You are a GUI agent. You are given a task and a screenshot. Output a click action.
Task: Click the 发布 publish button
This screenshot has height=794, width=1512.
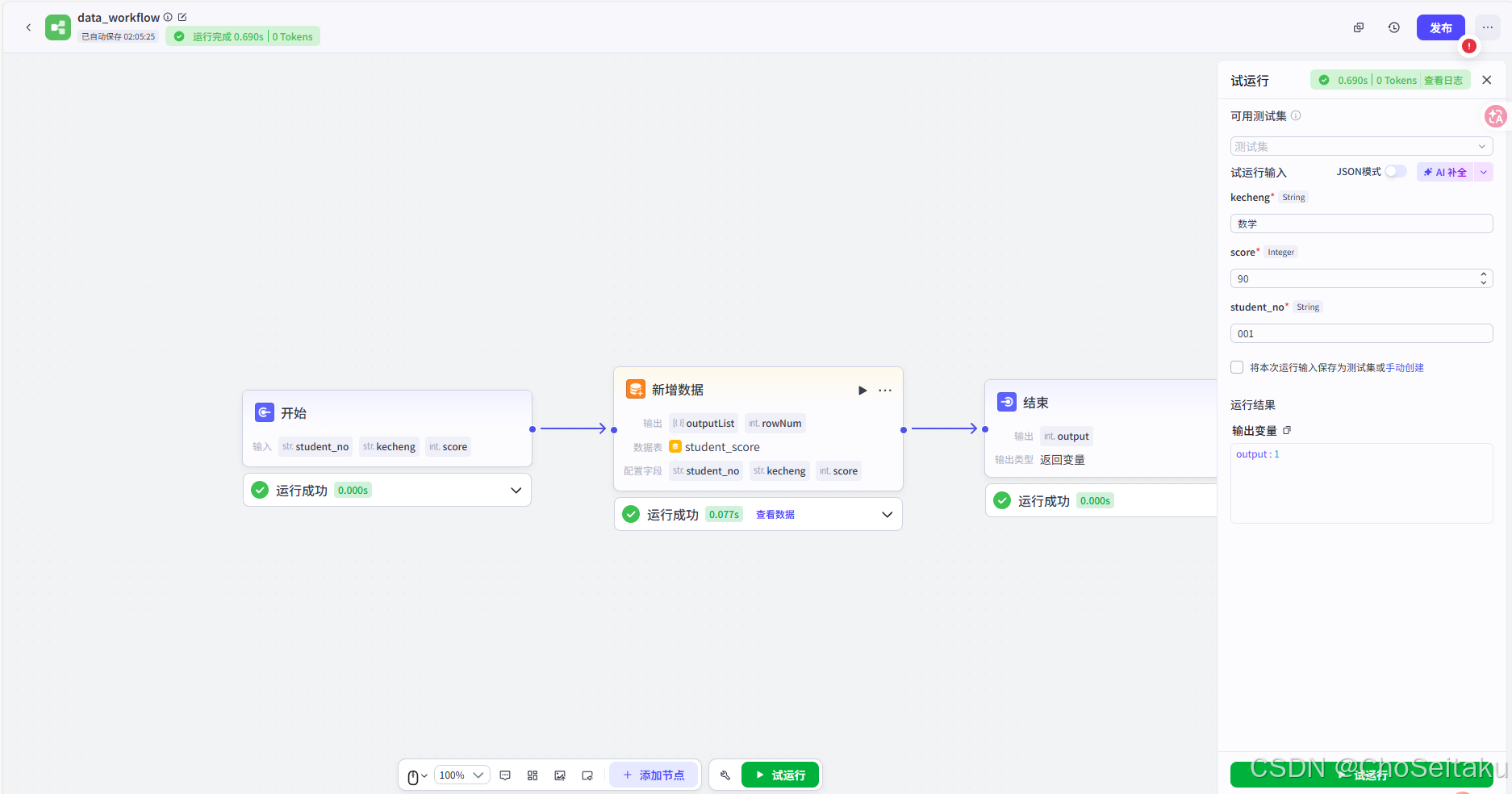(x=1440, y=27)
